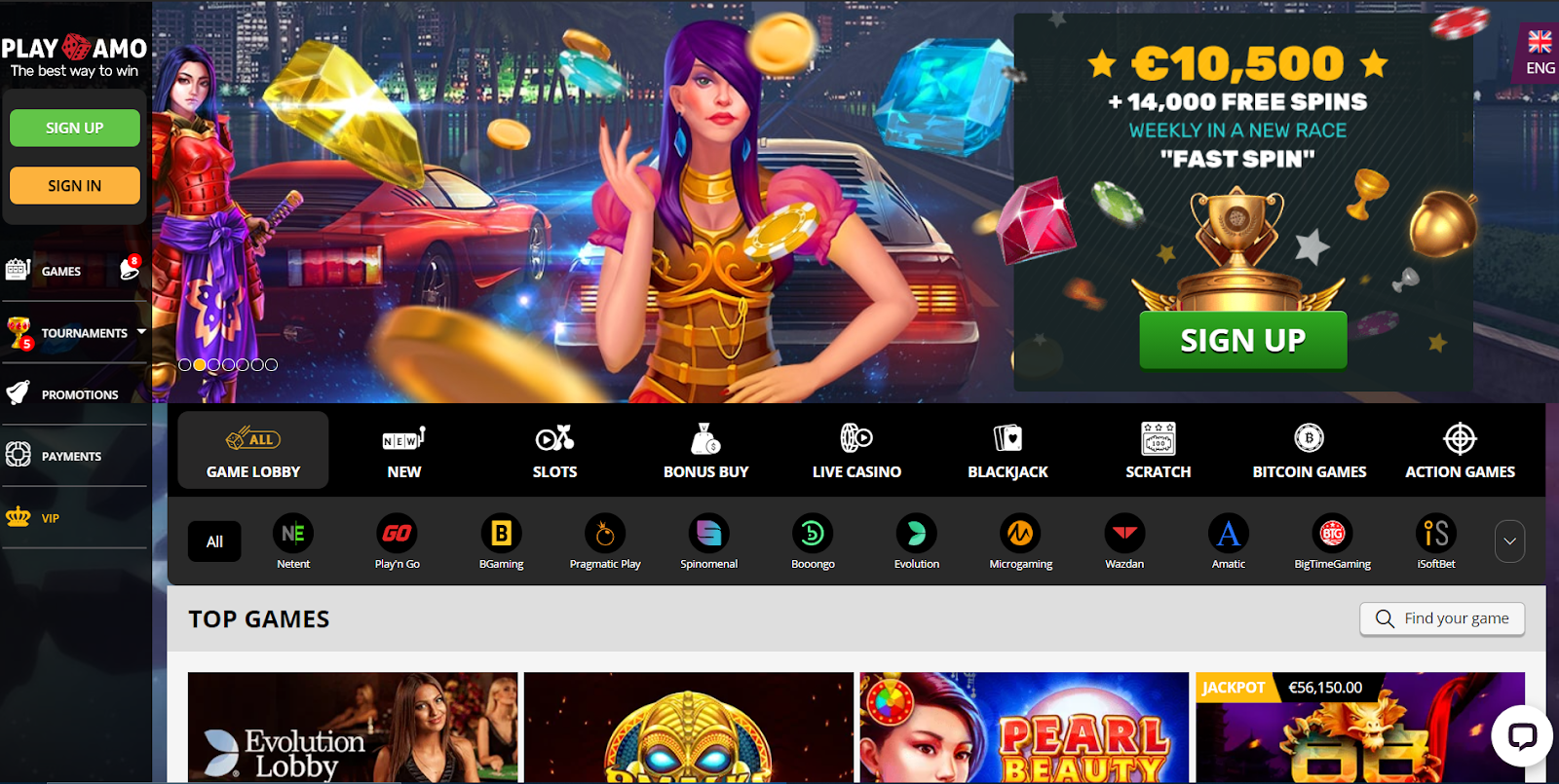
Task: Switch to the Slots tab
Action: (554, 450)
